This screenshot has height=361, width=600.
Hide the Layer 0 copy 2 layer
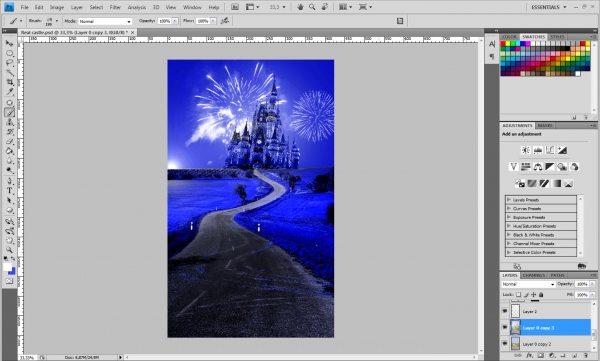(x=504, y=344)
